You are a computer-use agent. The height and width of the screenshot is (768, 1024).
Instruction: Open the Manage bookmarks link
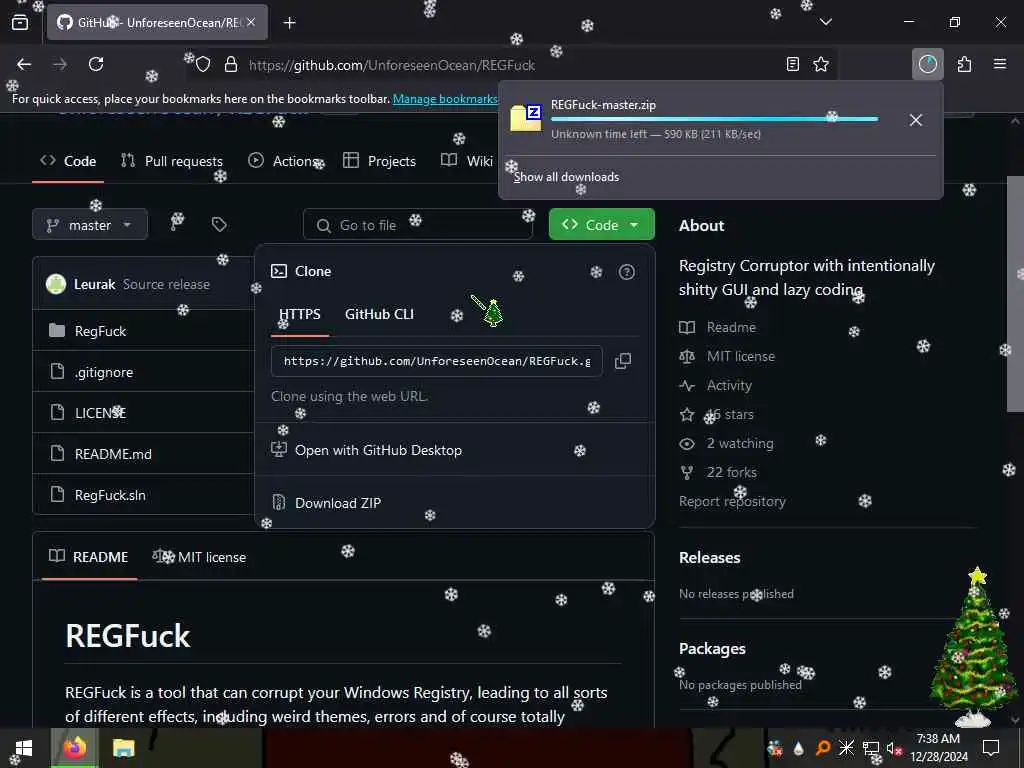(x=445, y=99)
